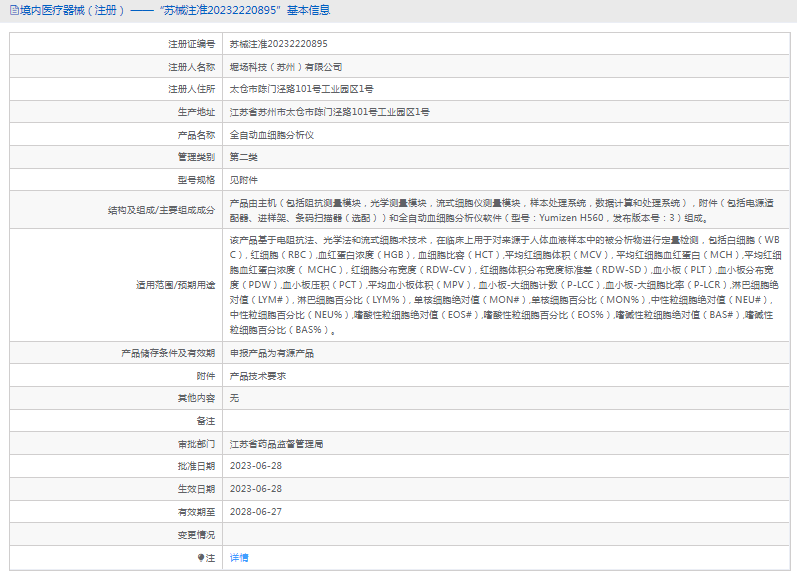The height and width of the screenshot is (576, 797).
Task: Click the 其他内容 value 无
Action: click(x=234, y=398)
